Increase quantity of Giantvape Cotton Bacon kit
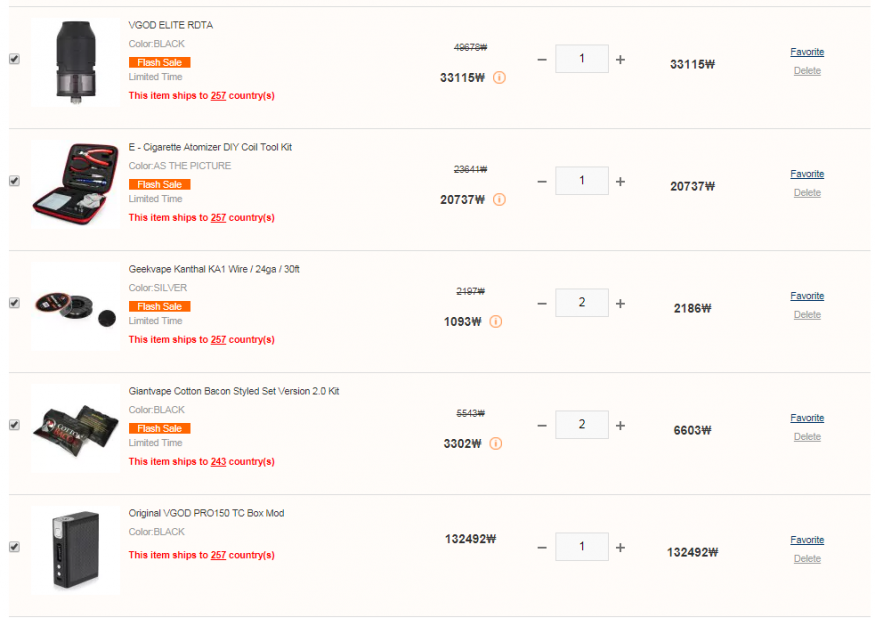Screen dimensions: 875x618 click(x=620, y=426)
